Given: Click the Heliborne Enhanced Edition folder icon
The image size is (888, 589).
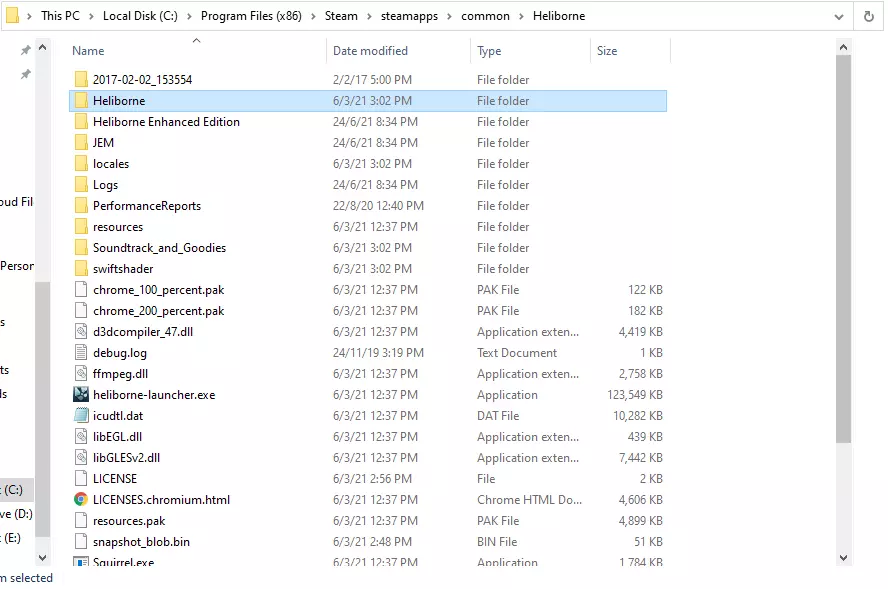Looking at the screenshot, I should (81, 121).
